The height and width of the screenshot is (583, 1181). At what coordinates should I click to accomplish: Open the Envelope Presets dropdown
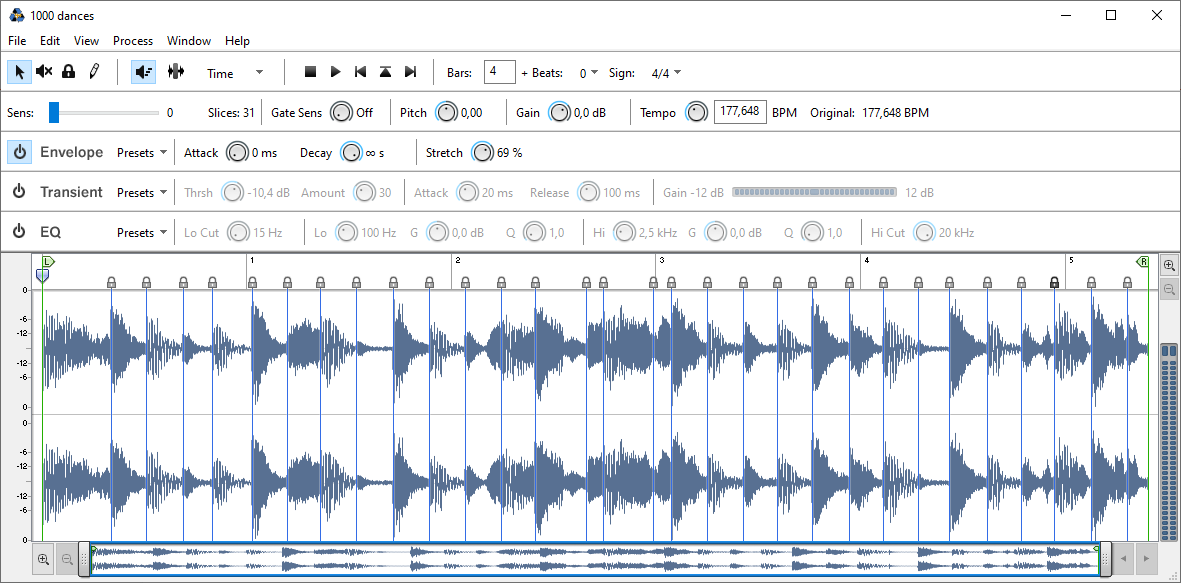[x=142, y=153]
